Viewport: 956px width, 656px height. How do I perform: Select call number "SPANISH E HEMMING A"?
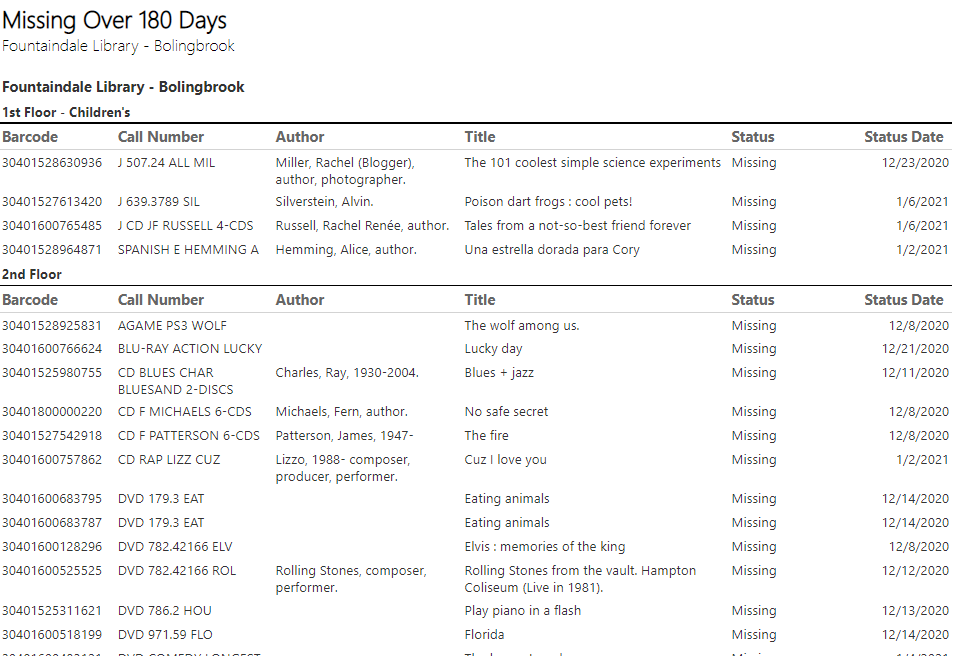click(x=188, y=250)
